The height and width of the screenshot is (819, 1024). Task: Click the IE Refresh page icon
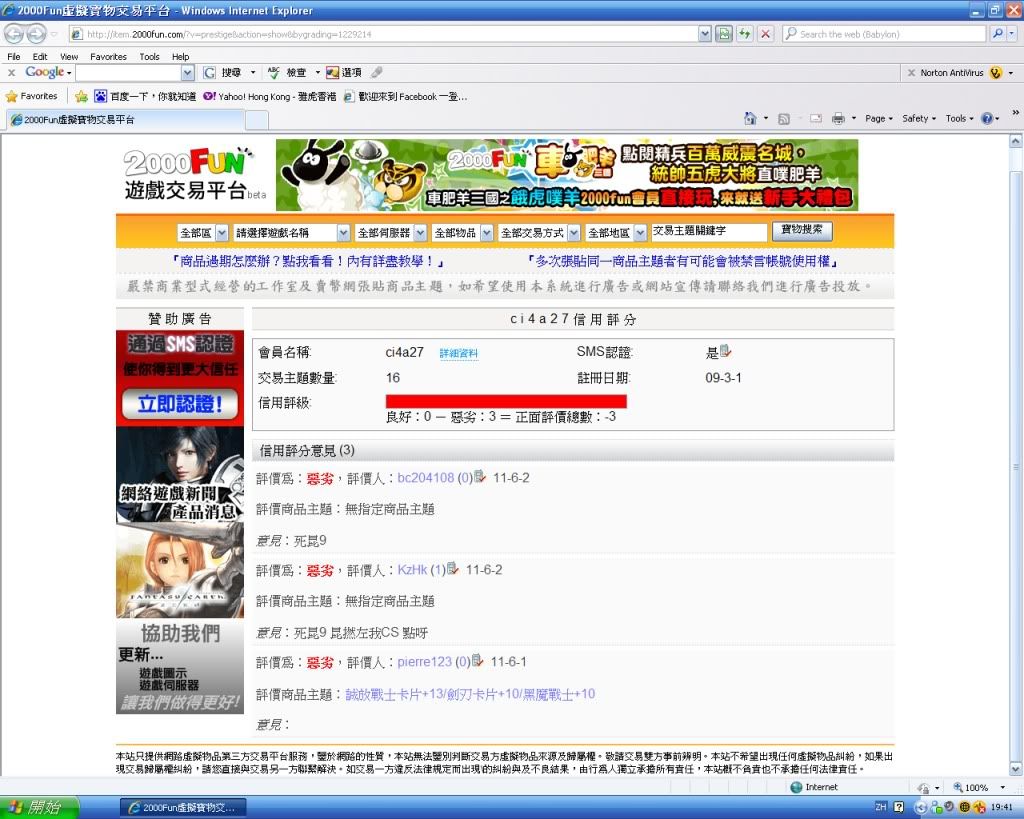[x=744, y=34]
